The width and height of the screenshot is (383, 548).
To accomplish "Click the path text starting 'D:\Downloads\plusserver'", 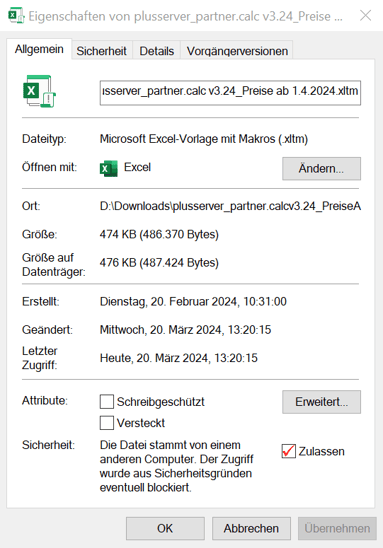I will pos(230,206).
